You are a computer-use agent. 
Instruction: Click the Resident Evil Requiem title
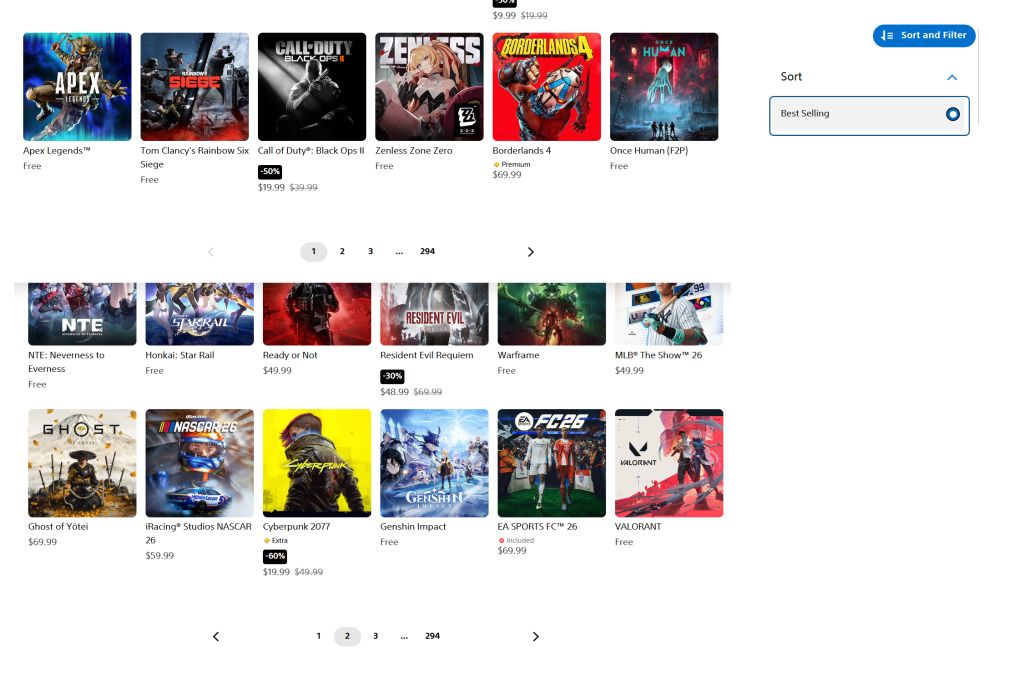click(x=426, y=355)
